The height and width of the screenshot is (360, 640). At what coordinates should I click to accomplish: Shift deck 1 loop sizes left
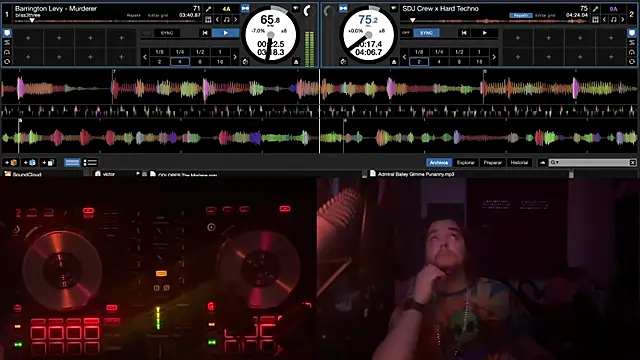point(145,57)
